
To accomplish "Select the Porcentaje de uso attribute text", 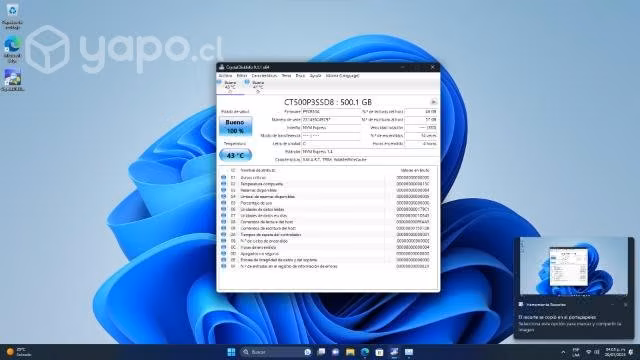I will pos(256,203).
